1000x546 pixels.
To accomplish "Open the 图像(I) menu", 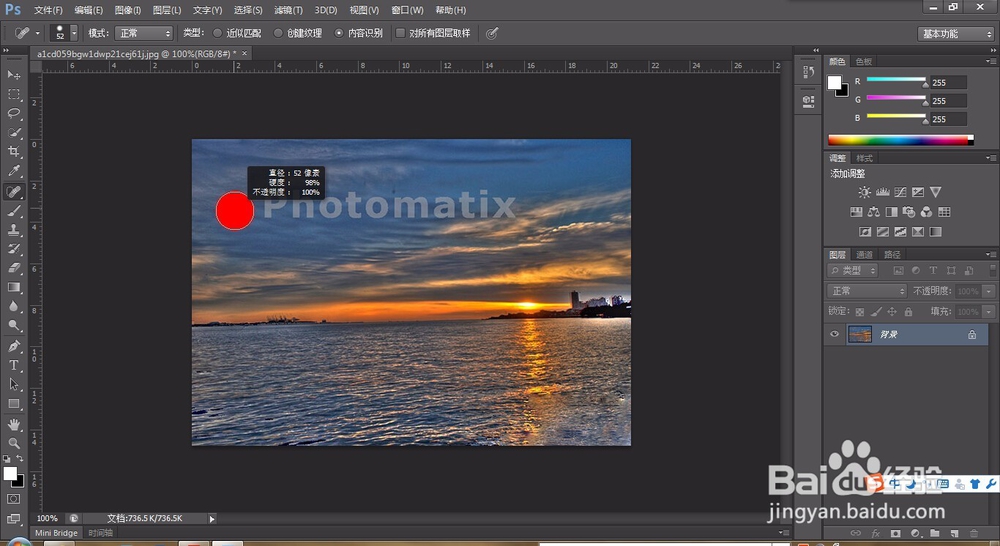I will point(128,10).
